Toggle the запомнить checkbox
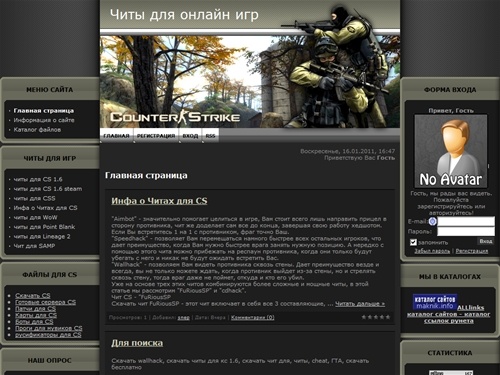The image size is (500, 375). point(413,242)
